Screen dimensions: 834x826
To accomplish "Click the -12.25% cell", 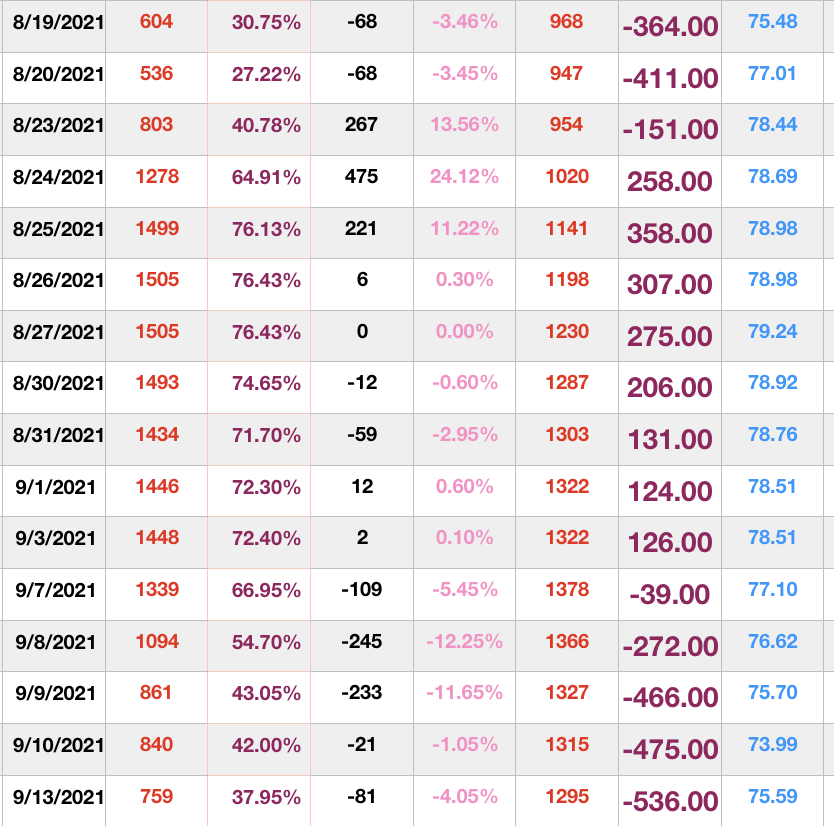I will coord(464,642).
